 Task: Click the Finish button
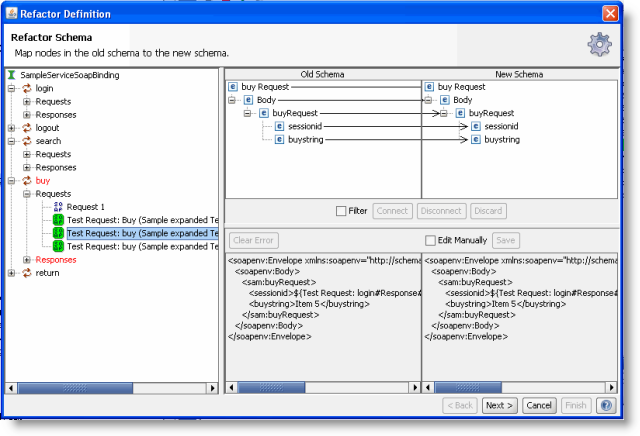576,405
